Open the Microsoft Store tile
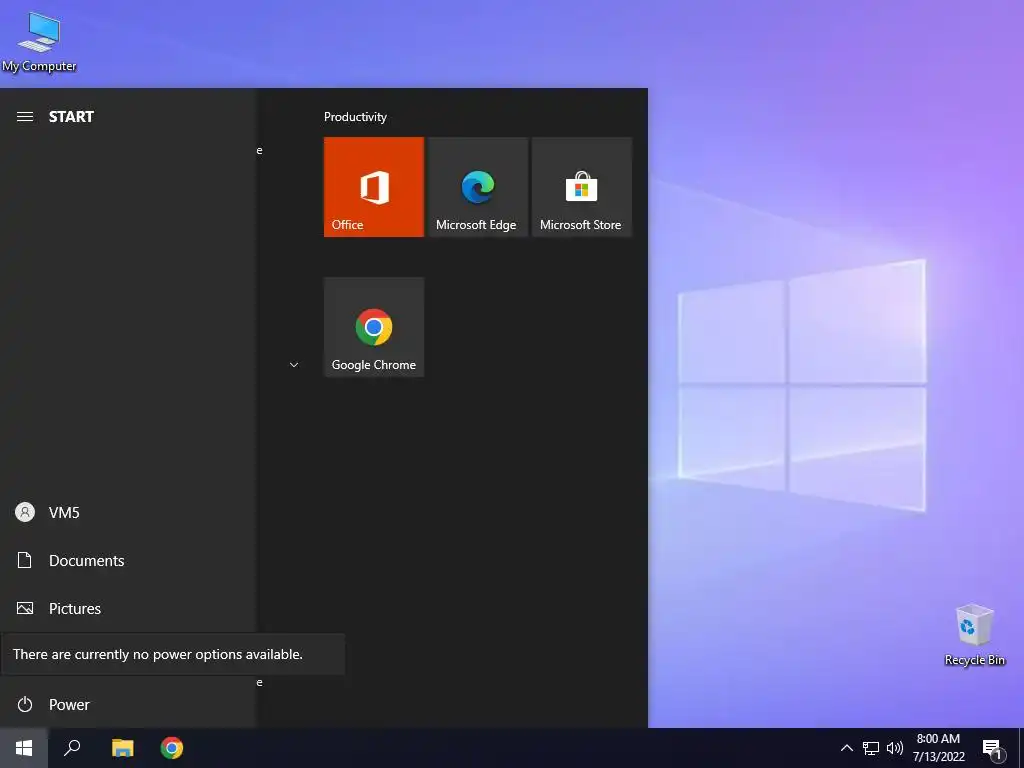Viewport: 1024px width, 768px height. tap(582, 187)
